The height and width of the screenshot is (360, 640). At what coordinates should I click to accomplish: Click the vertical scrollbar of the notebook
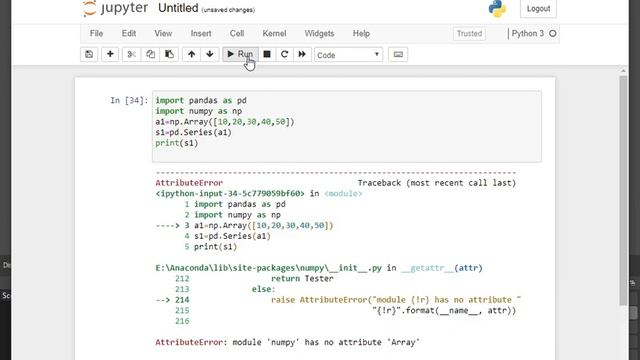(623, 191)
